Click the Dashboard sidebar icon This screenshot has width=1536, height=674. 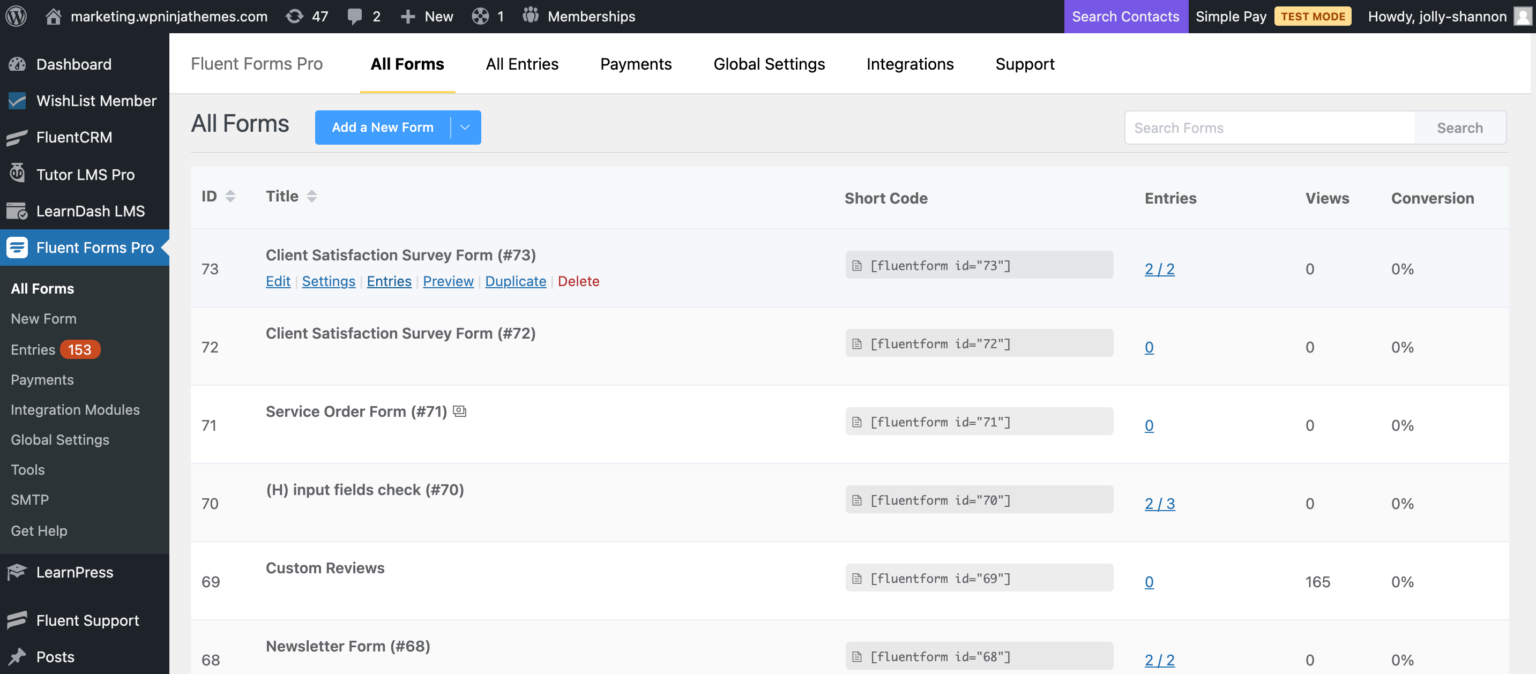tap(17, 65)
